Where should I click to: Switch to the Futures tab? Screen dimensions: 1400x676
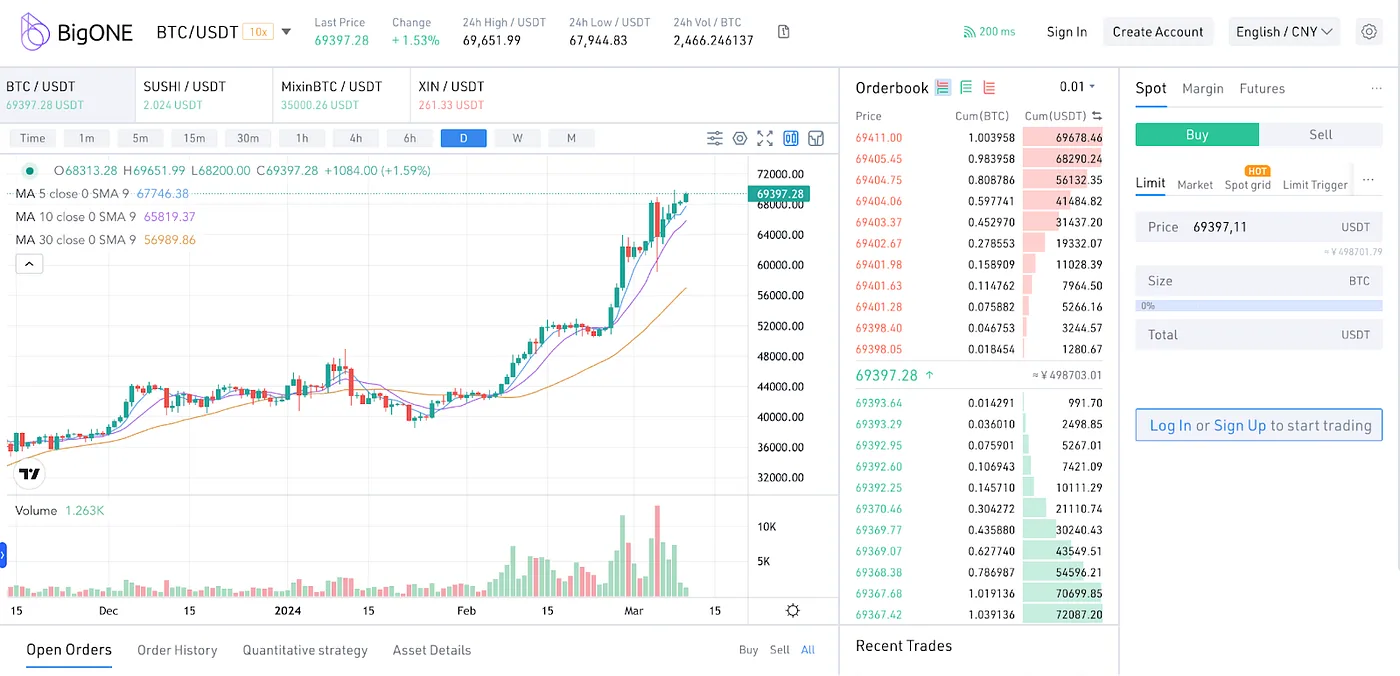tap(1262, 88)
